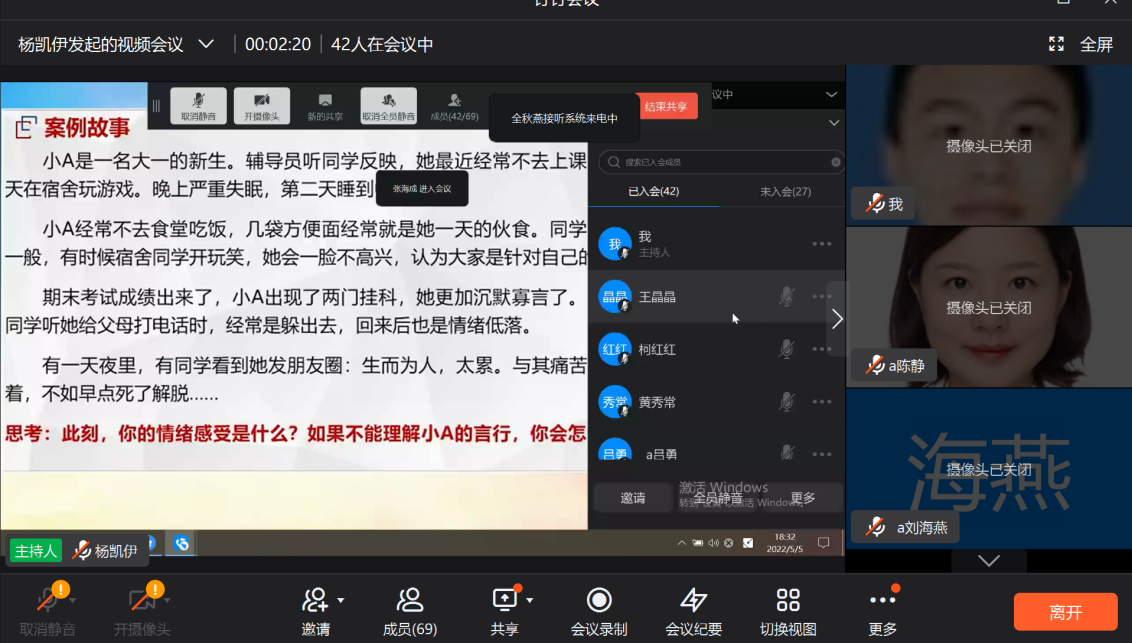This screenshot has width=1132, height=643.
Task: Open 会议纪要 meeting minutes
Action: 693,611
